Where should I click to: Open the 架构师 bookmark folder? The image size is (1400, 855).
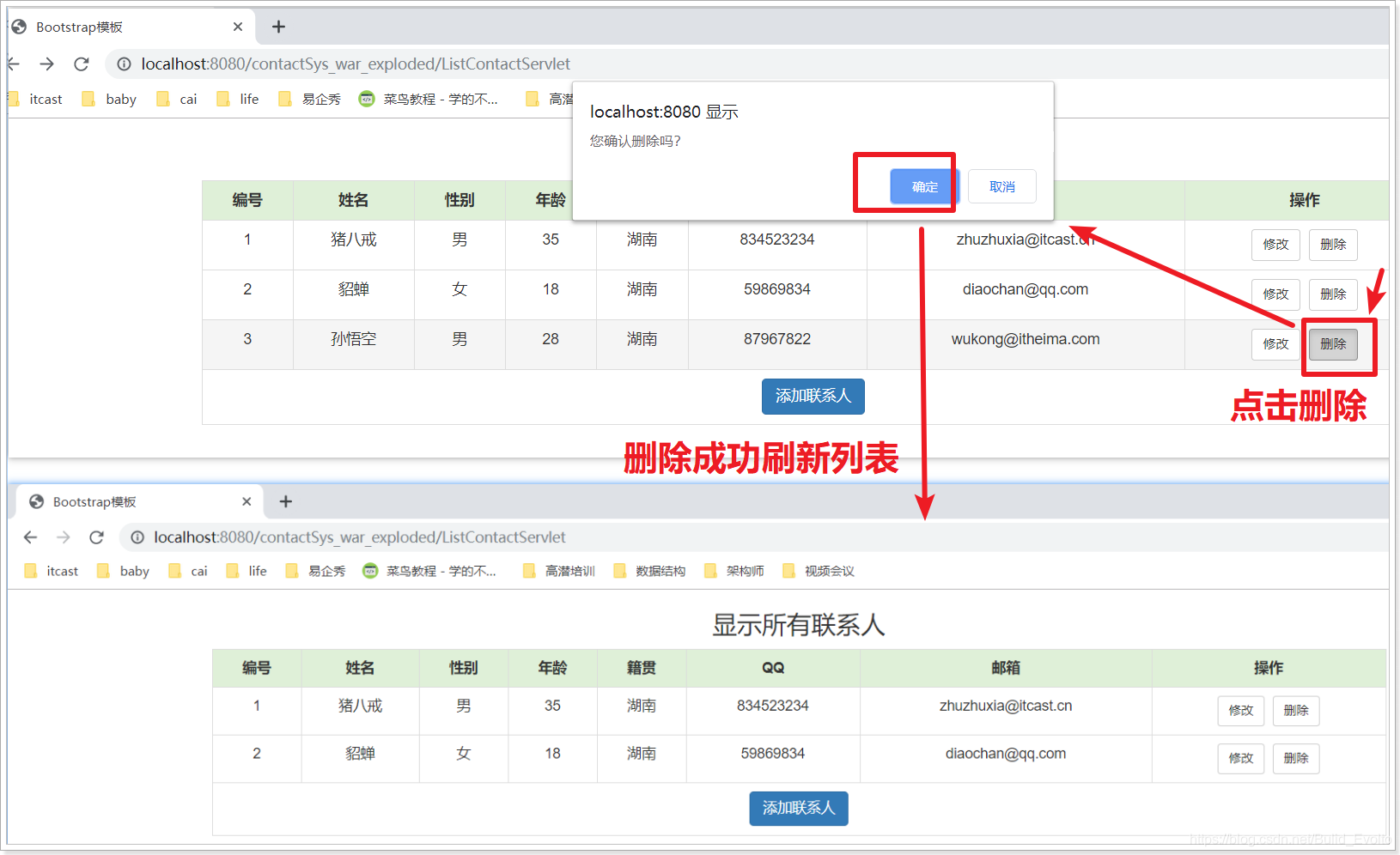point(734,571)
